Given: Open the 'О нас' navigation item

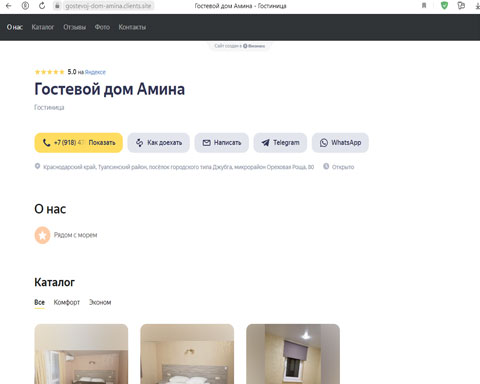Looking at the screenshot, I should 15,27.
